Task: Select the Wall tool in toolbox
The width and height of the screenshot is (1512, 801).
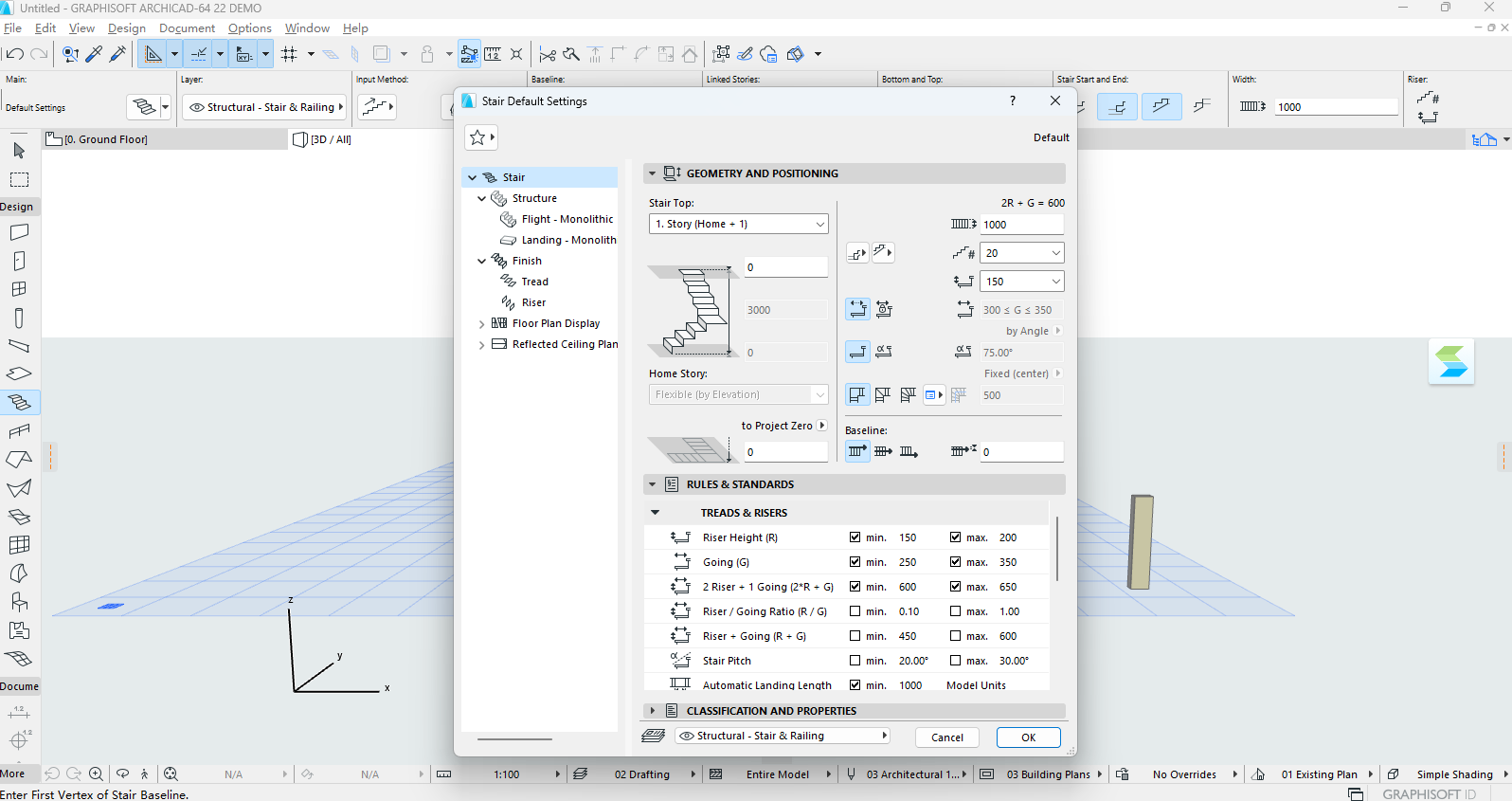Action: click(19, 232)
